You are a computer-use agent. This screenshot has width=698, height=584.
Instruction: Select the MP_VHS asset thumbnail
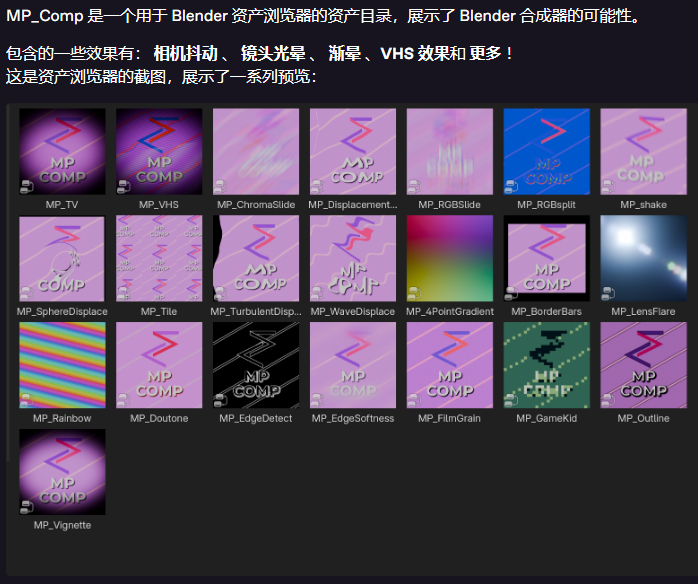(159, 151)
